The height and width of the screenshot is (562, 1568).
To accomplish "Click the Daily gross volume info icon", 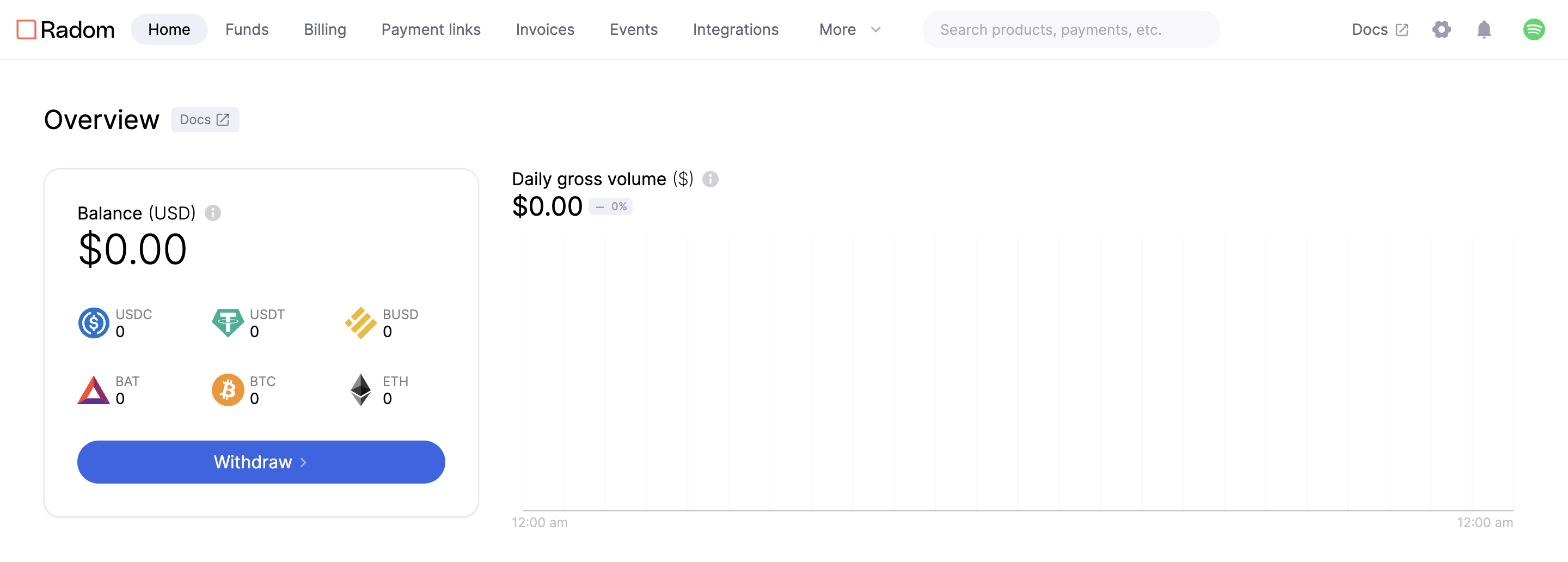I will [x=711, y=179].
